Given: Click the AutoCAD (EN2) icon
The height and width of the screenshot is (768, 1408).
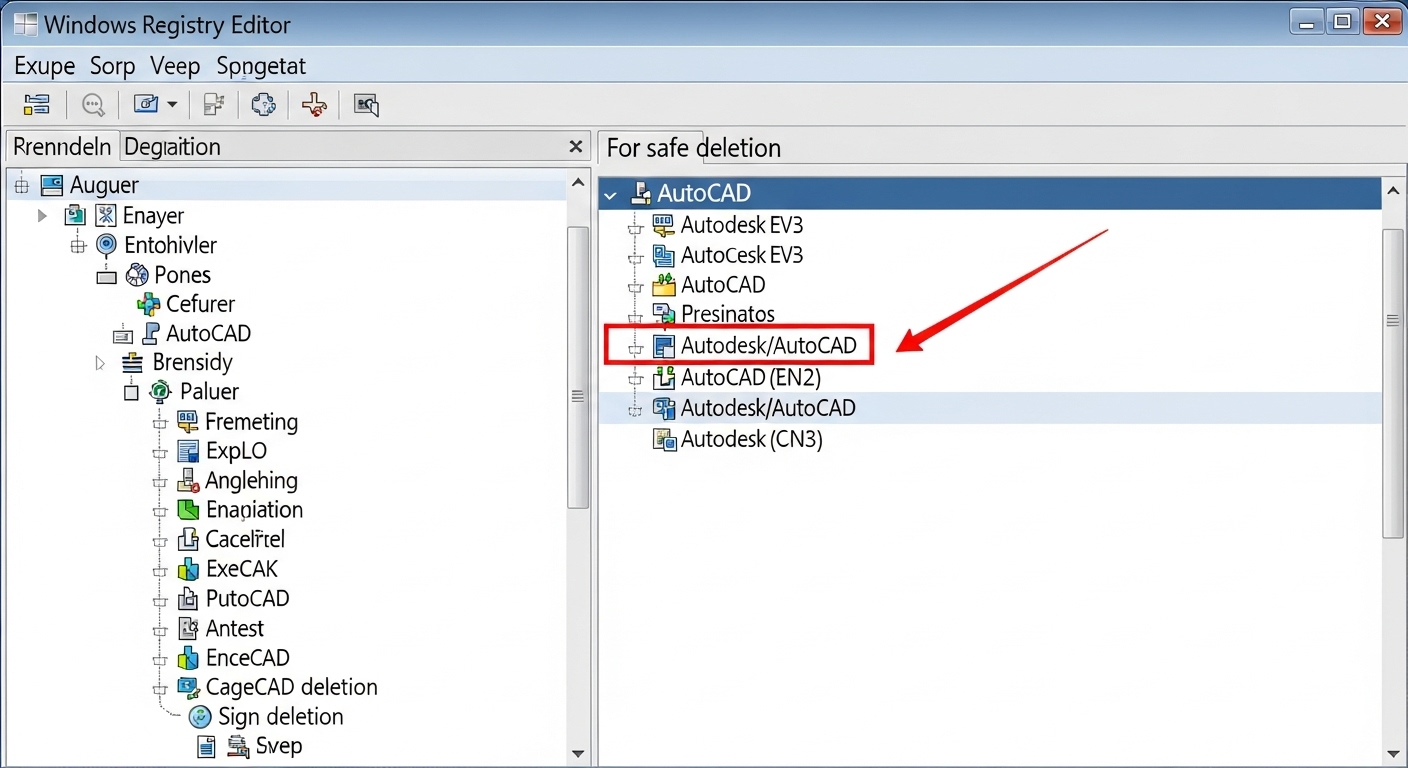Looking at the screenshot, I should point(663,378).
